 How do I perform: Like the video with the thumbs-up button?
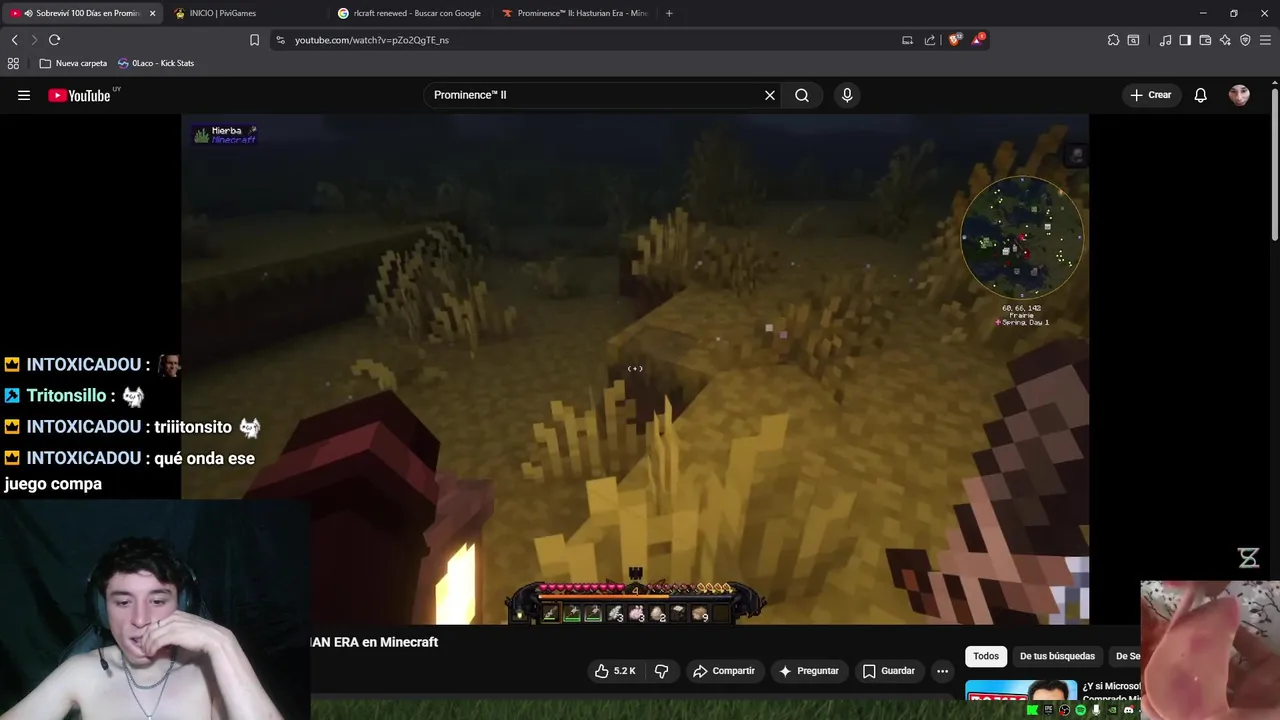(x=616, y=671)
